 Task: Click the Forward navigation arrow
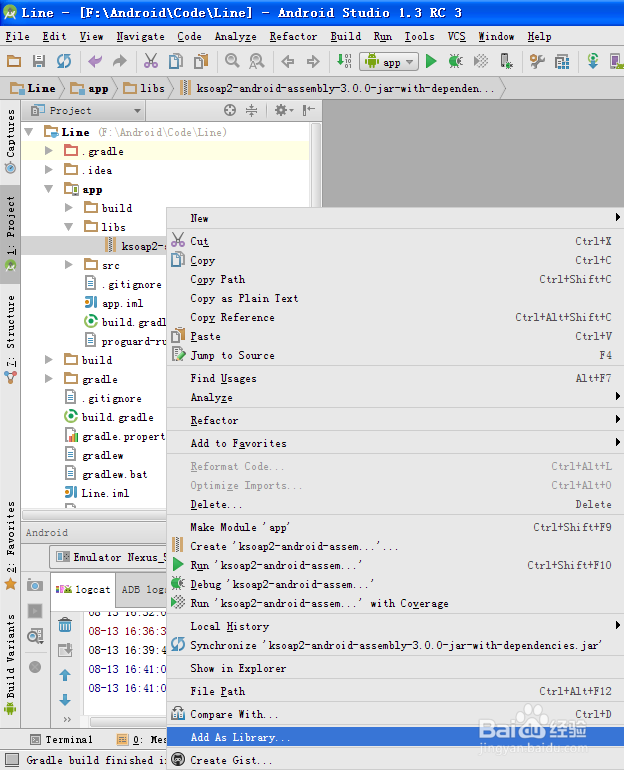tap(313, 61)
